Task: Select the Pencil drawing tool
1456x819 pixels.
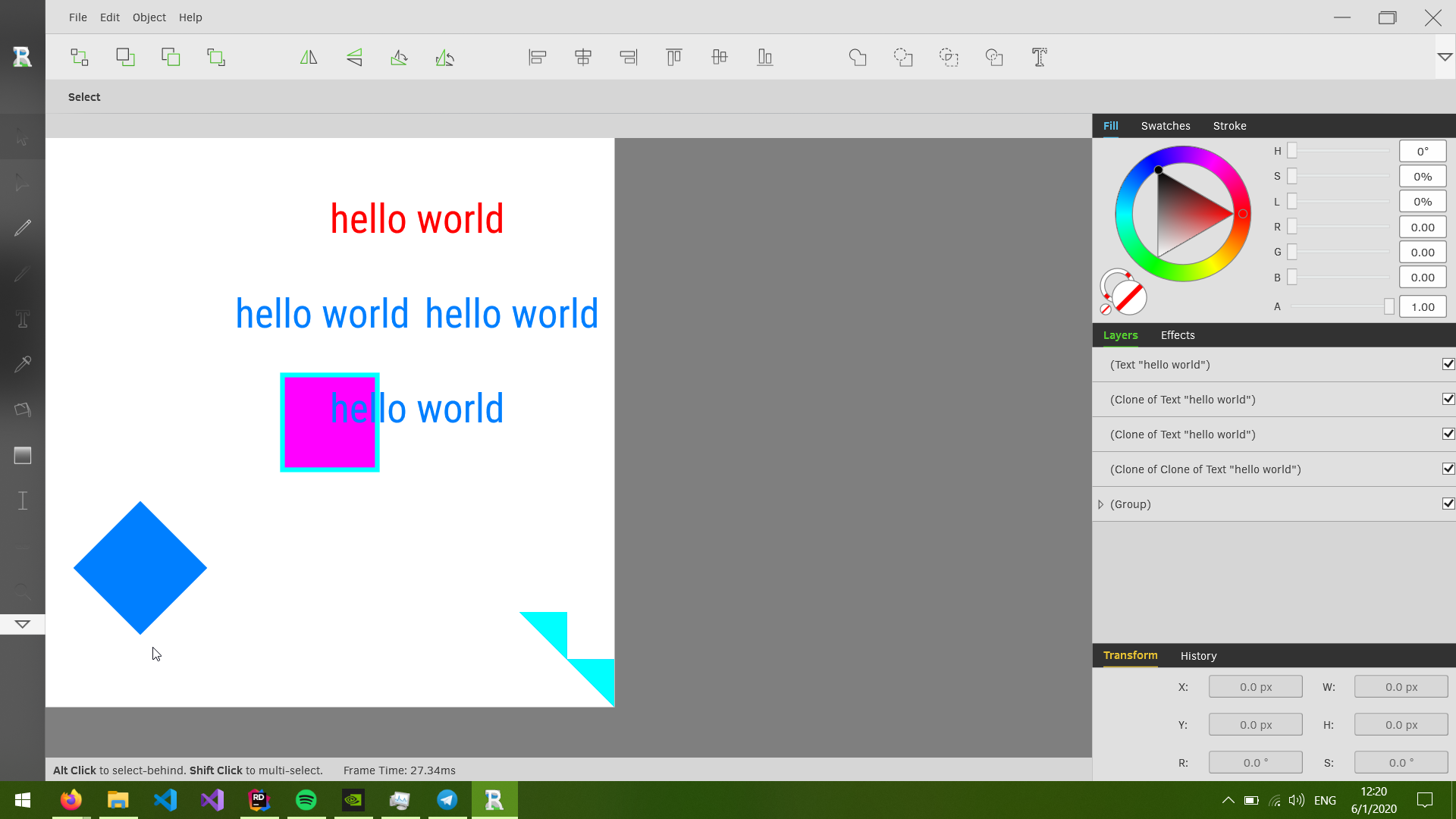Action: pyautogui.click(x=23, y=227)
